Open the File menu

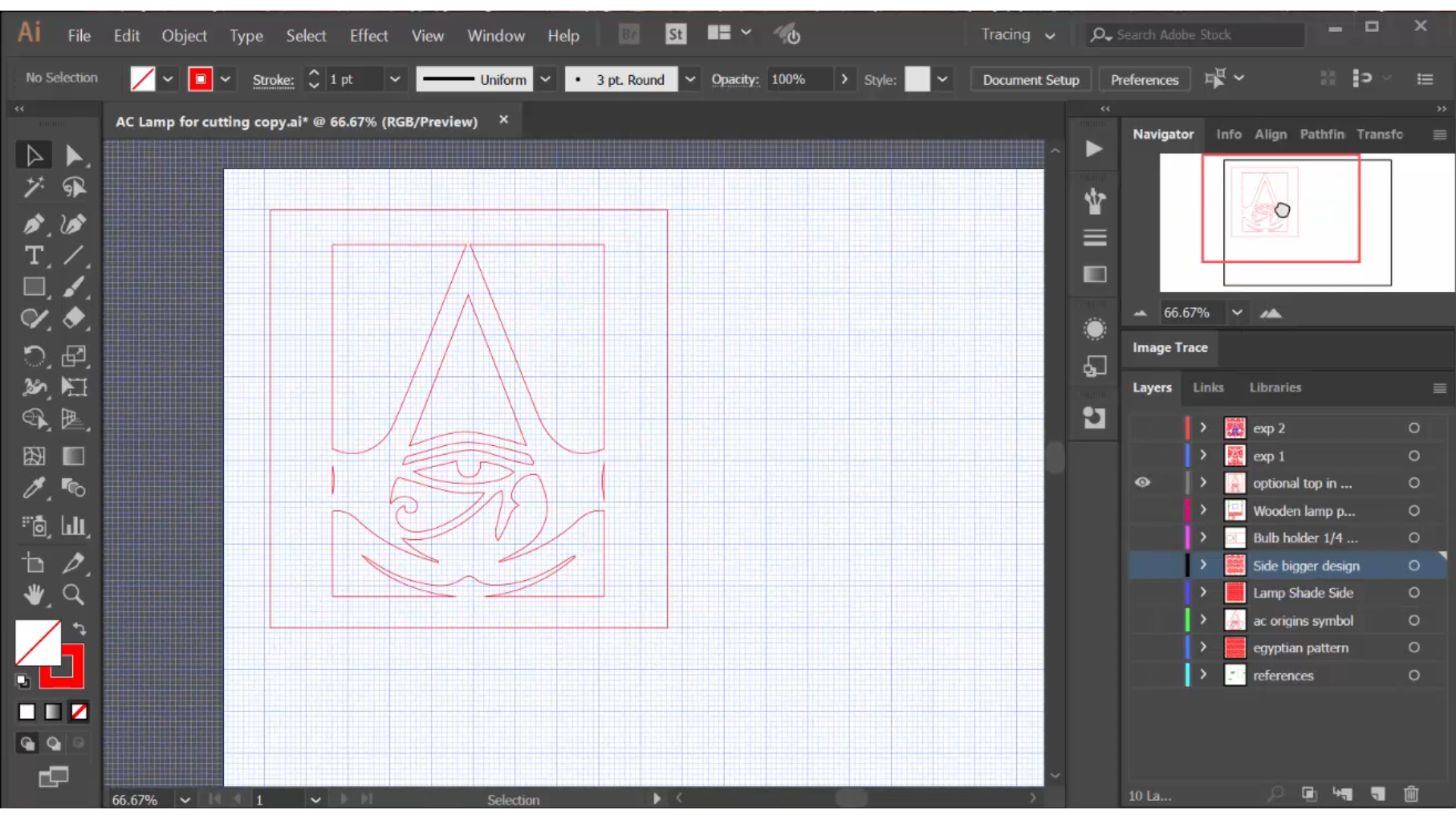point(79,36)
